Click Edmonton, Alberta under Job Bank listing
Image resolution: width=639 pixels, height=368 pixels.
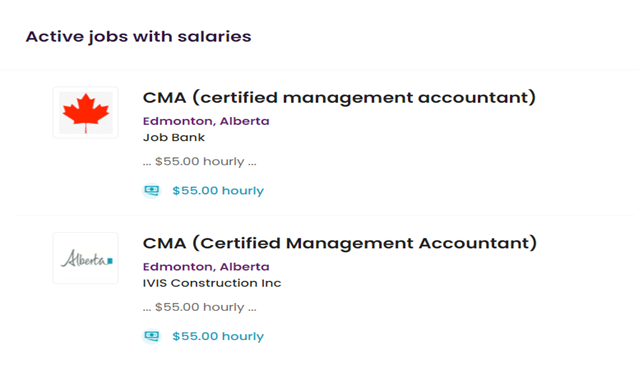(x=206, y=121)
